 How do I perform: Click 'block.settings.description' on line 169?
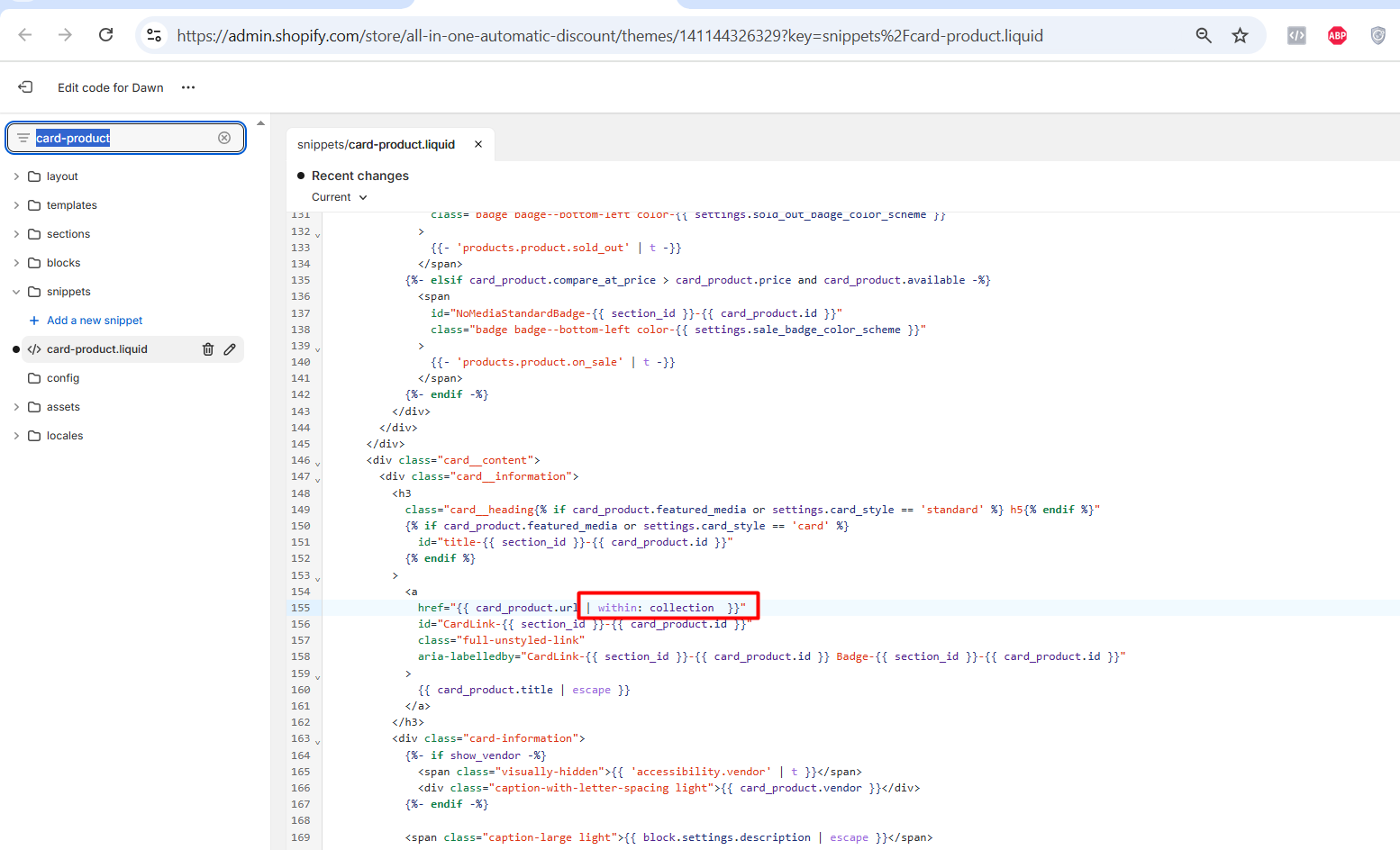click(727, 837)
